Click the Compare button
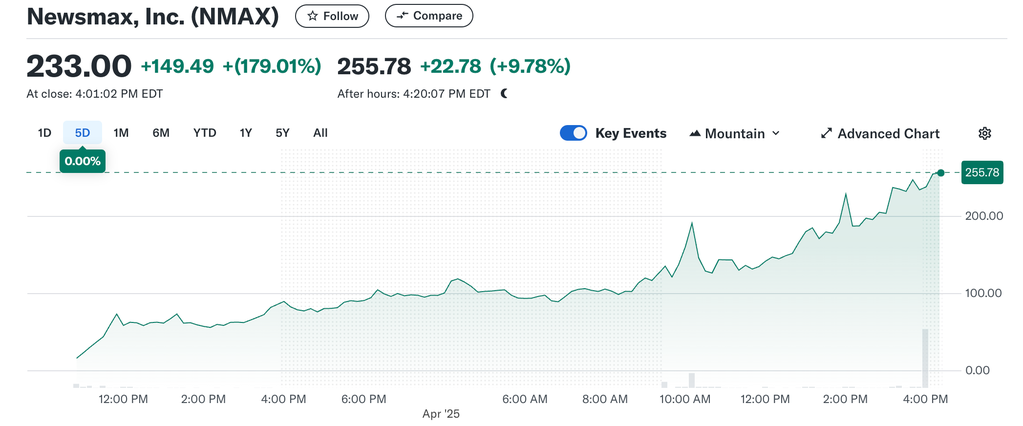Screen dimensions: 1023x426 [x=429, y=16]
